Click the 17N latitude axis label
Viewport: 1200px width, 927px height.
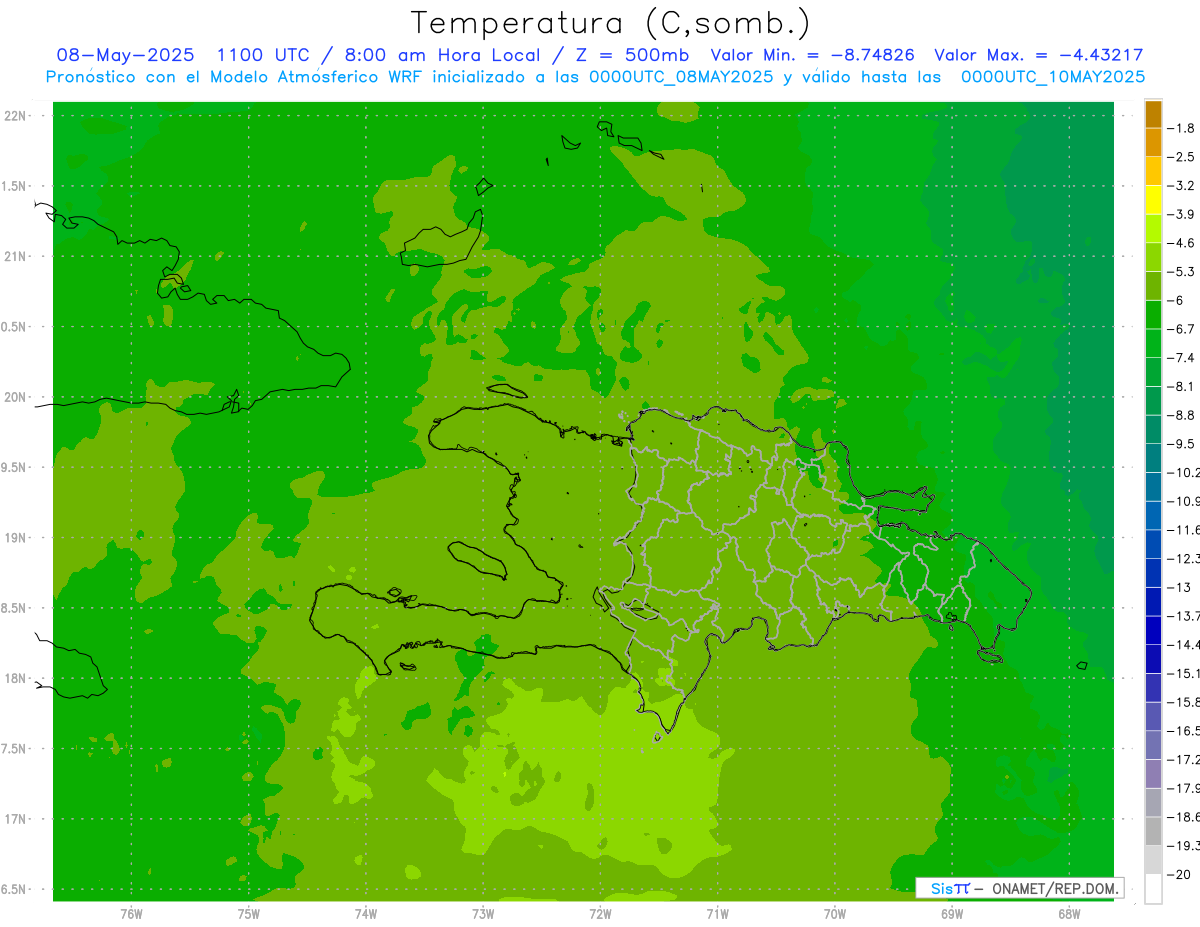click(15, 819)
